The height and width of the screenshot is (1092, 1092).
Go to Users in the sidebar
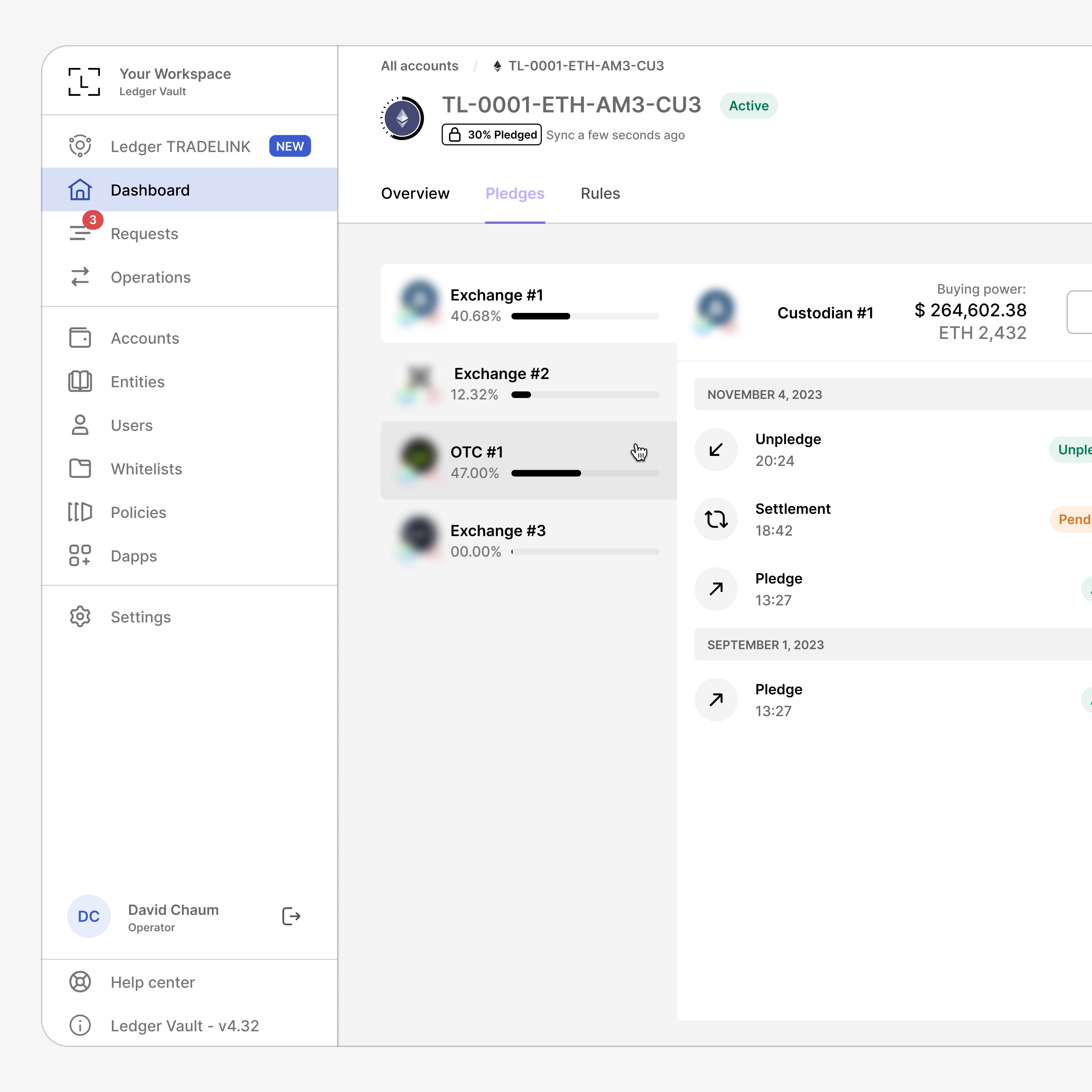pos(189,425)
